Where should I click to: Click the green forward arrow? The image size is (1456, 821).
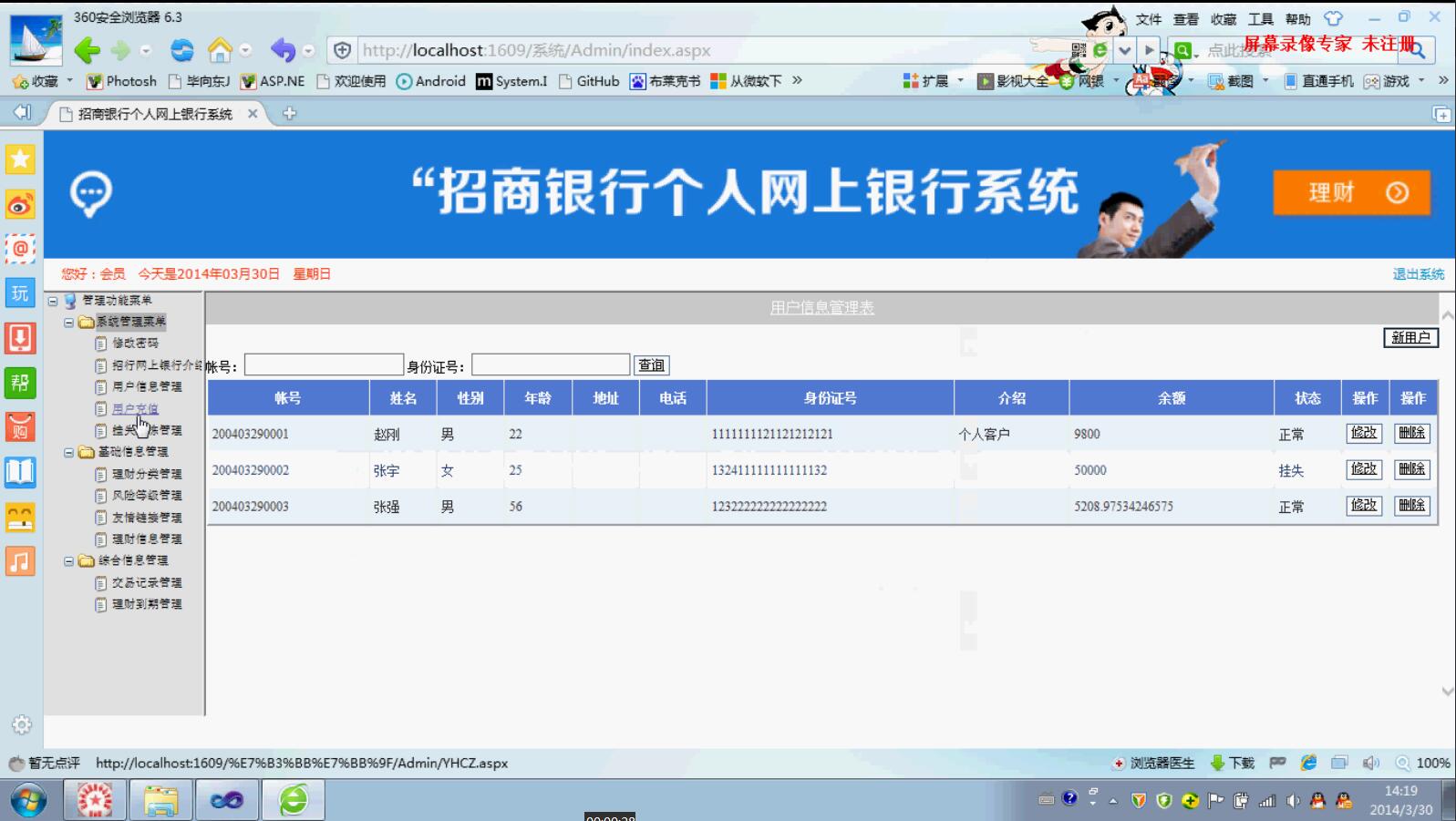(x=120, y=50)
